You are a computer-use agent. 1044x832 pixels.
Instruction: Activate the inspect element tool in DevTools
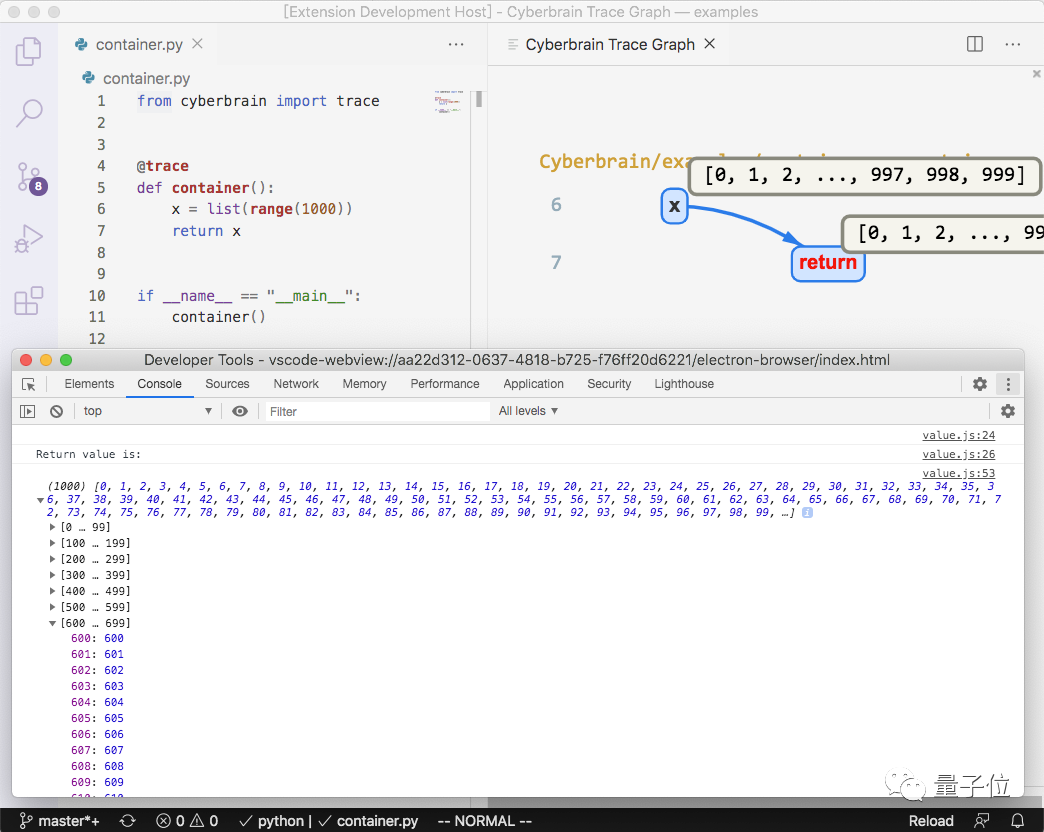(x=28, y=384)
